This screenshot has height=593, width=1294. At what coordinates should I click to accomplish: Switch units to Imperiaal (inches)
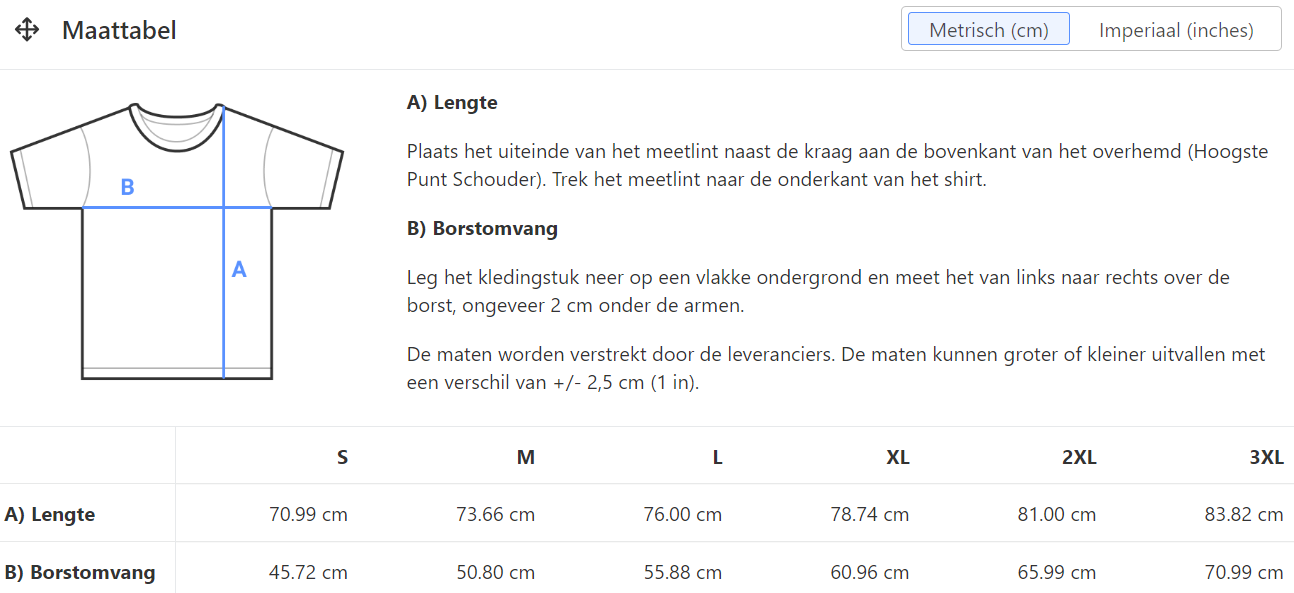pos(1175,30)
